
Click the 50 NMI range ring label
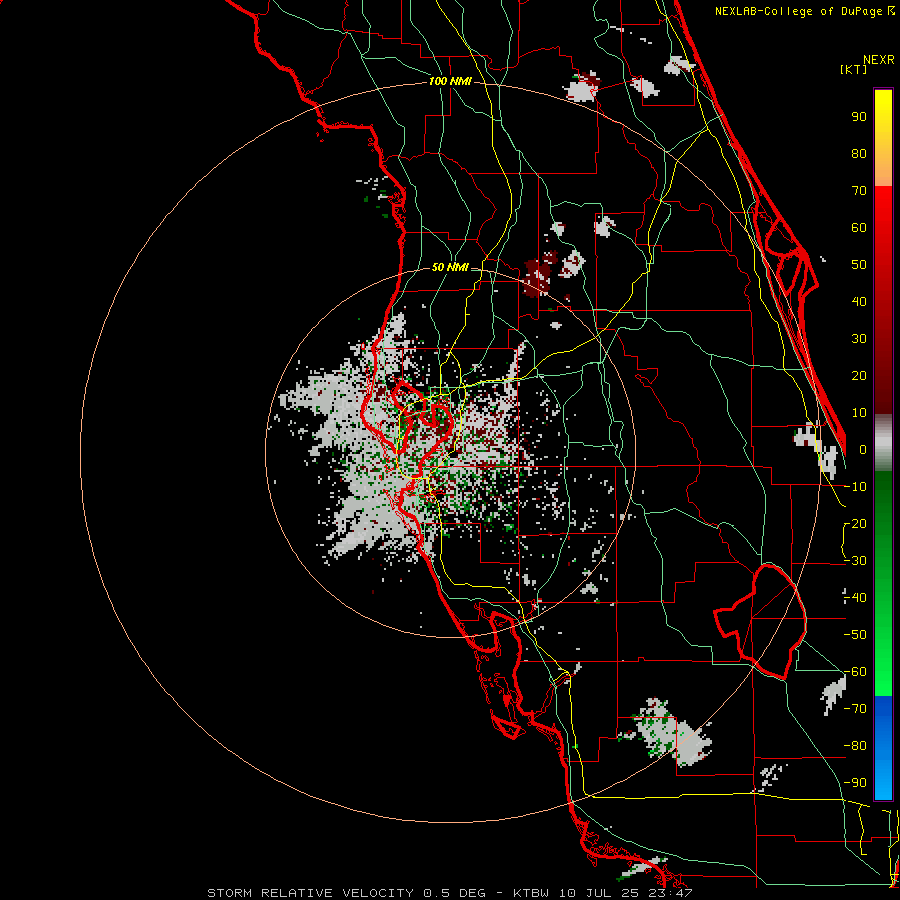450,267
